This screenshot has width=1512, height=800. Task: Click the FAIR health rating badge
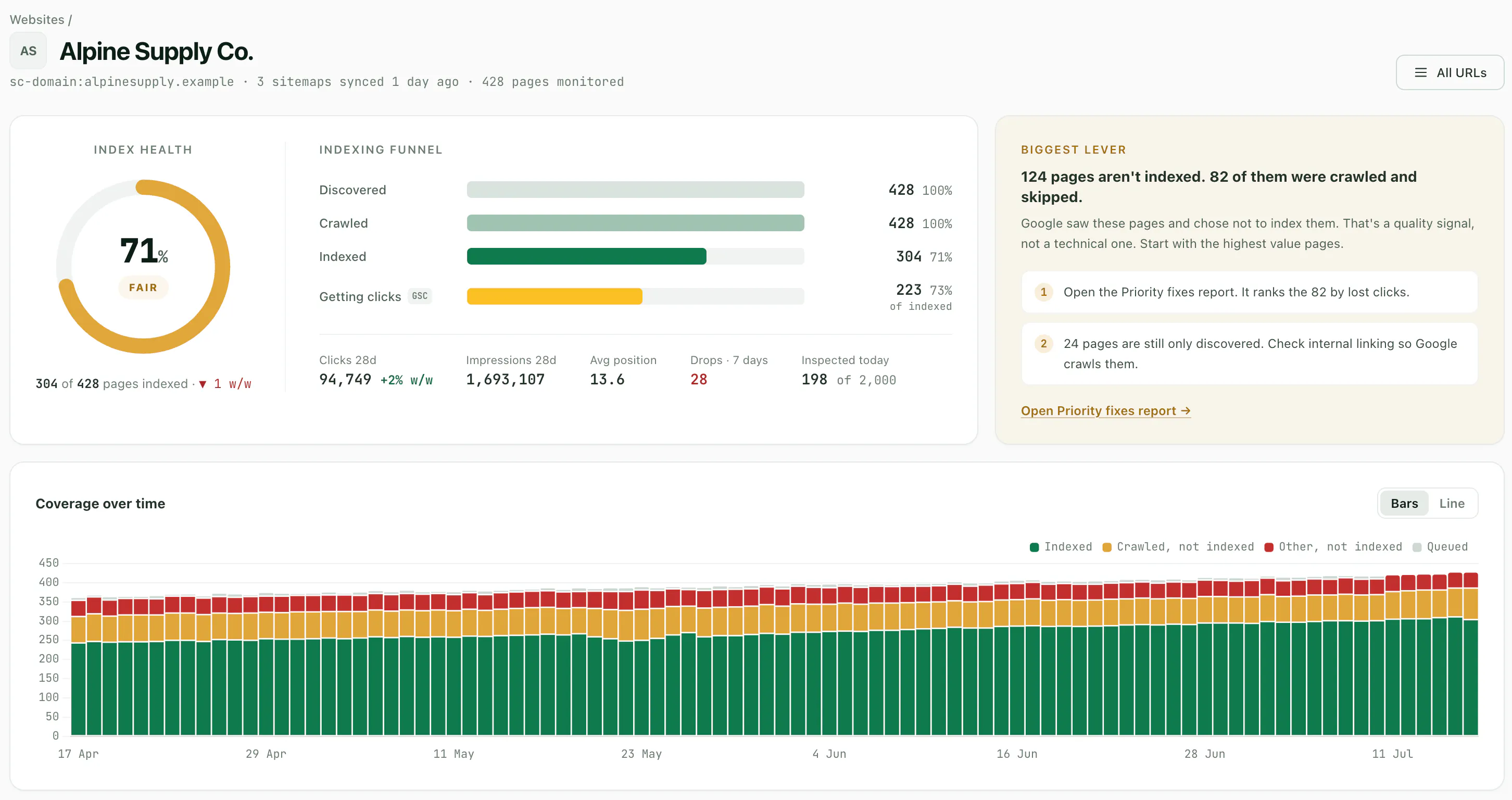pyautogui.click(x=143, y=287)
